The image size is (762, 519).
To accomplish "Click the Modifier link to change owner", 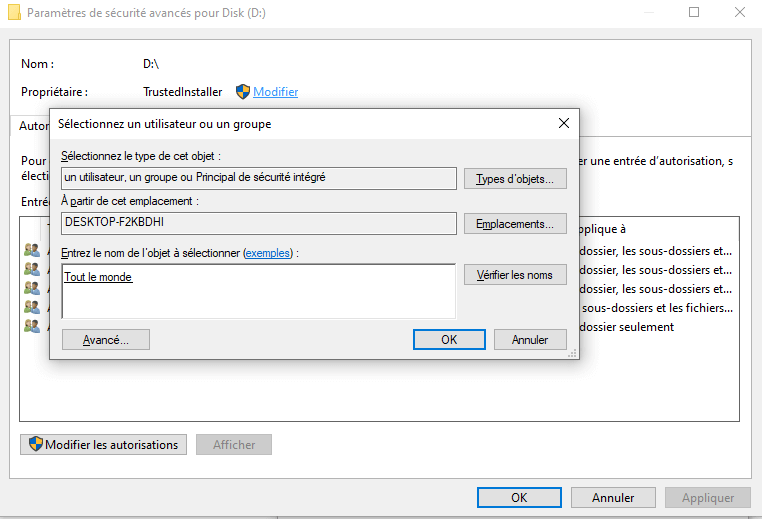I will coord(276,92).
